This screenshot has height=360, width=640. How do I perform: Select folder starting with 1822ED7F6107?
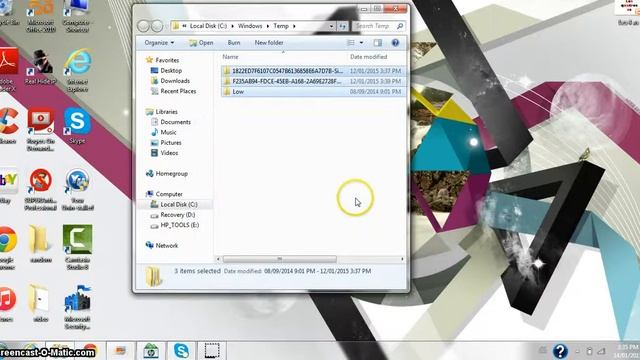tap(313, 71)
